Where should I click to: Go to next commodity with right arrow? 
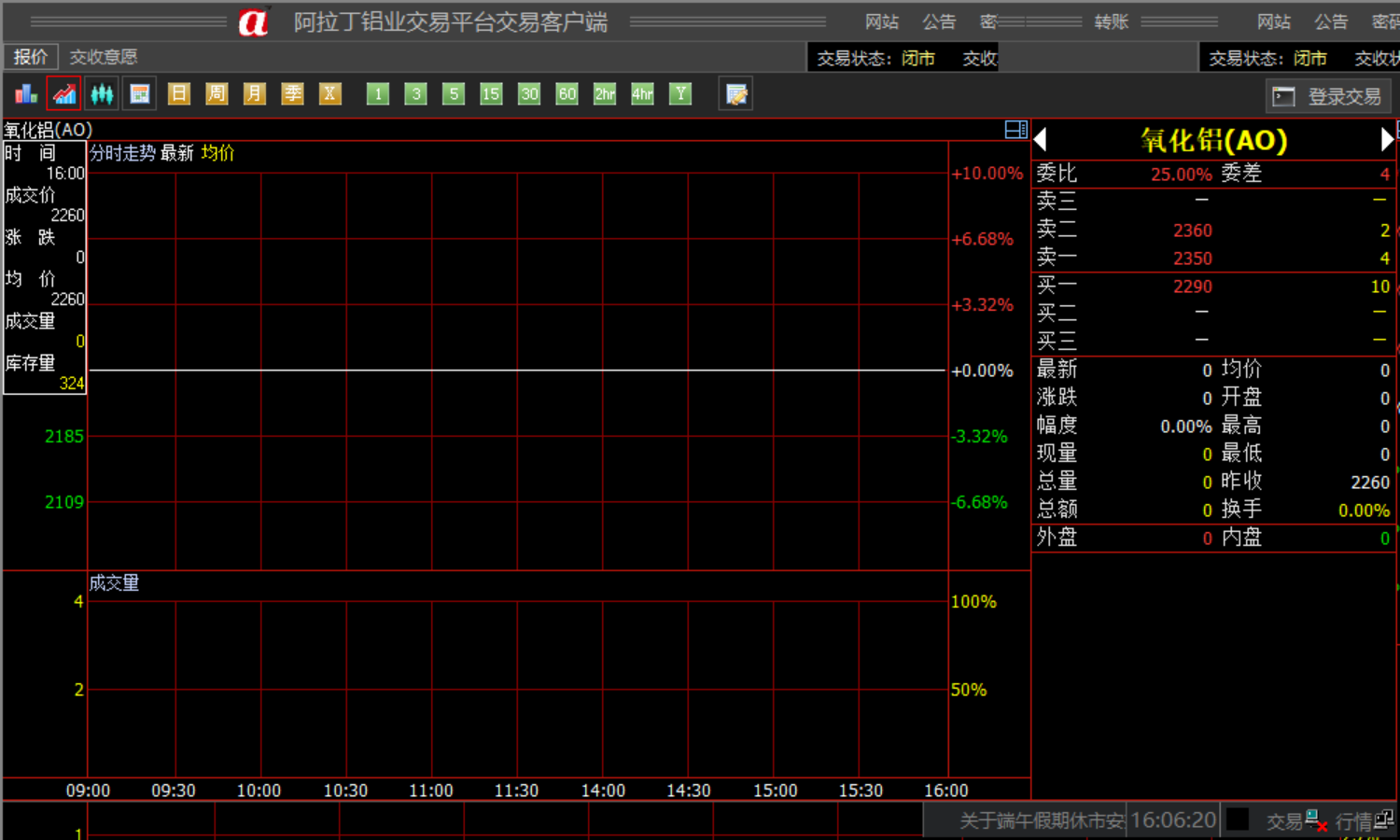coord(1387,140)
